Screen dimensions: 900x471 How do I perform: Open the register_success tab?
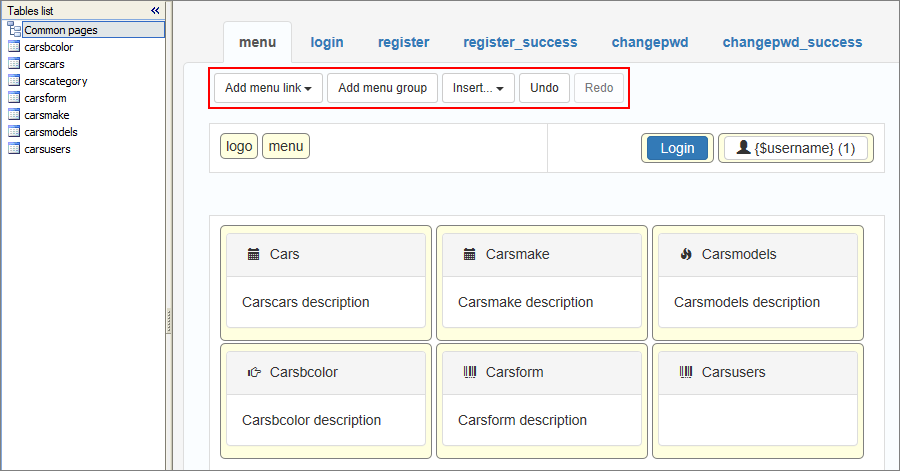point(520,42)
